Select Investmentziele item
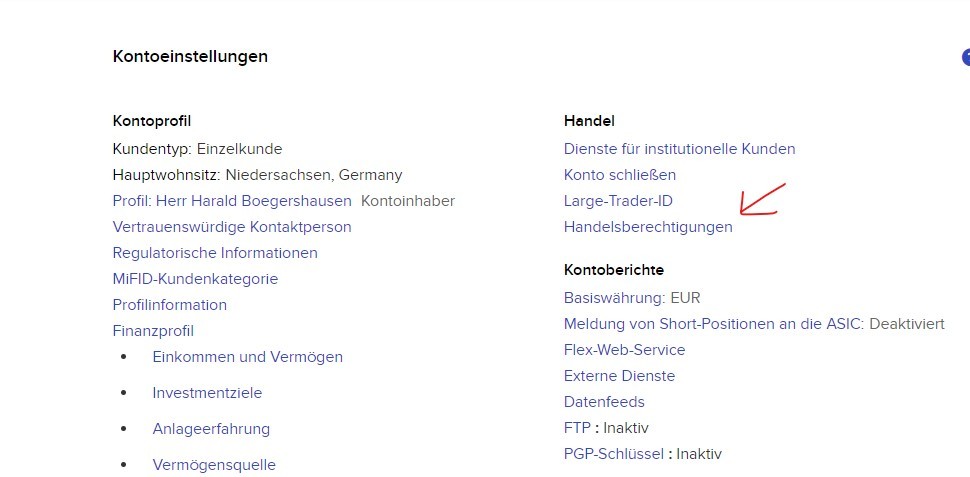 point(207,393)
